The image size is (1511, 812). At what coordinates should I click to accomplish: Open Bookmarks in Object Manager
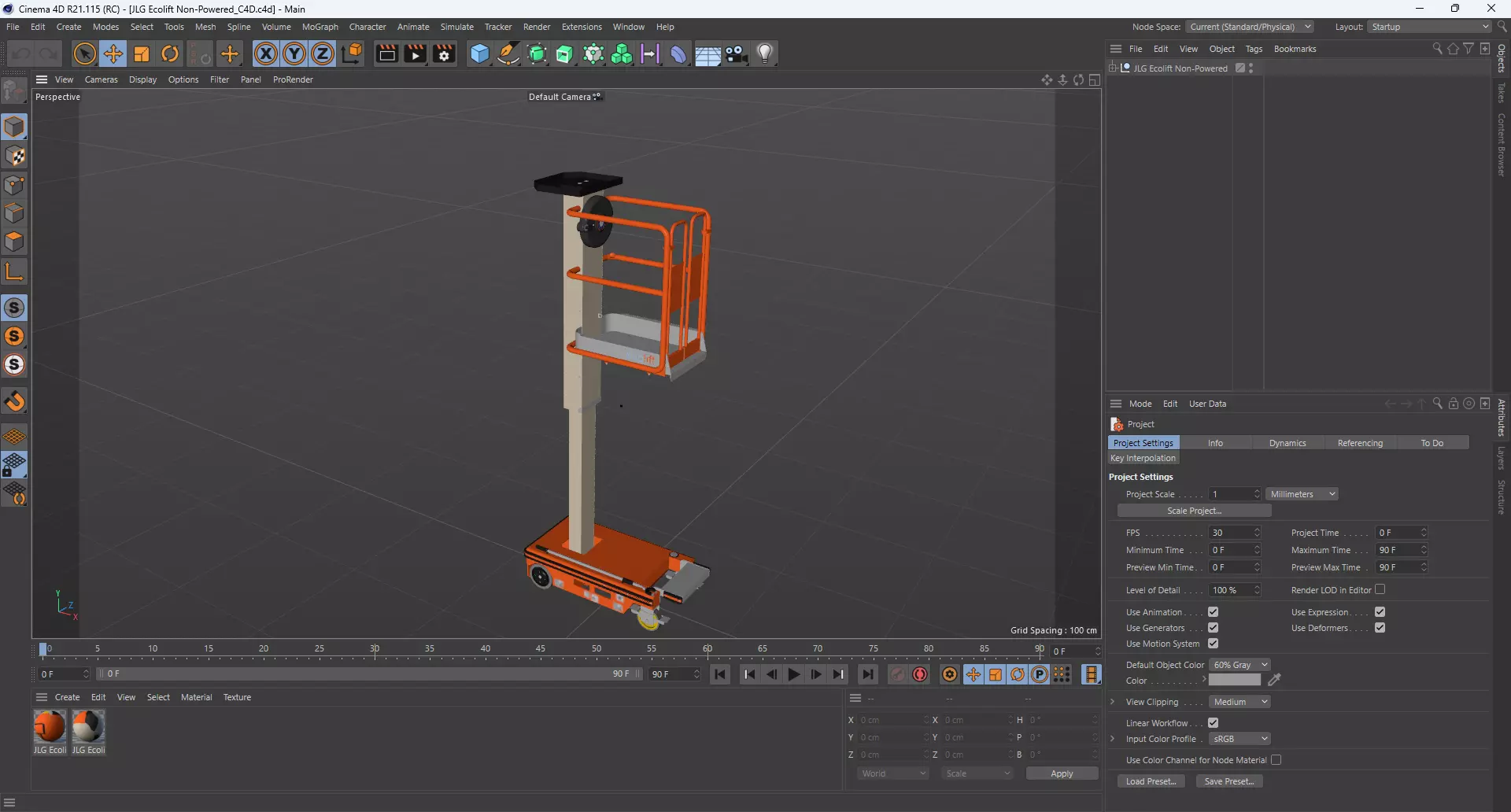(x=1295, y=49)
